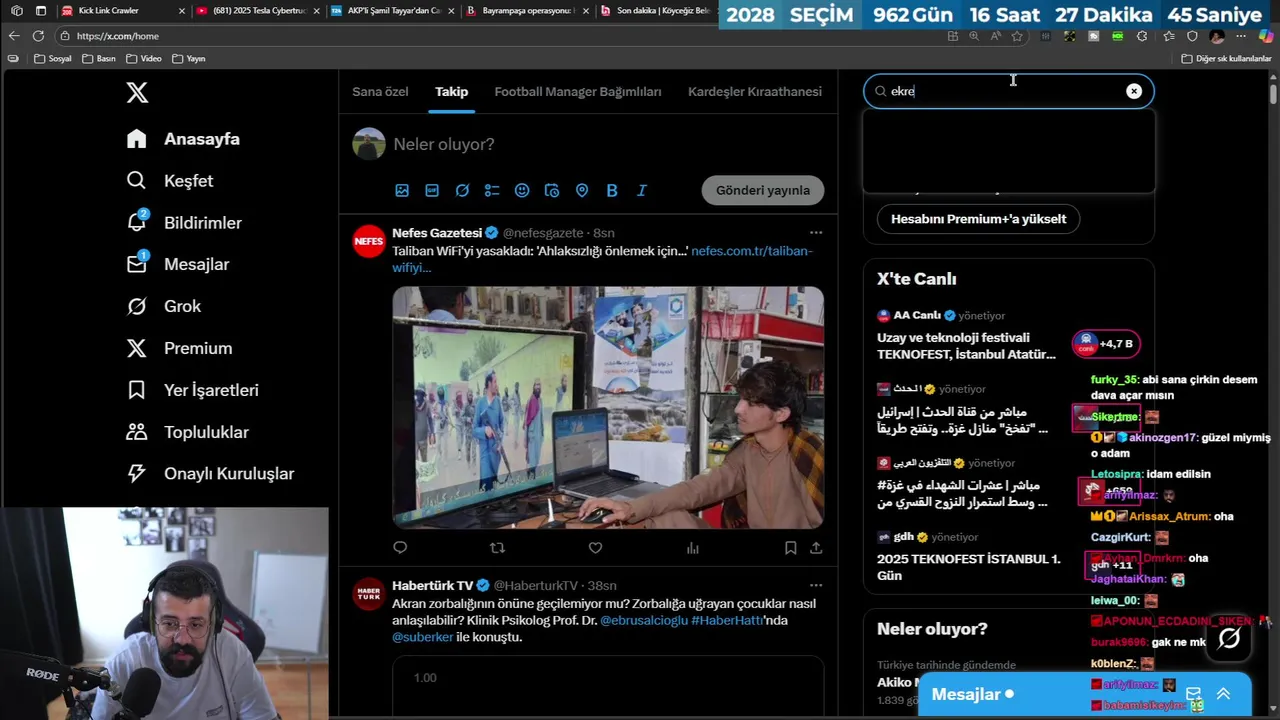Screen dimensions: 1280x720
Task: Select the Takip timeline tab
Action: [x=451, y=92]
